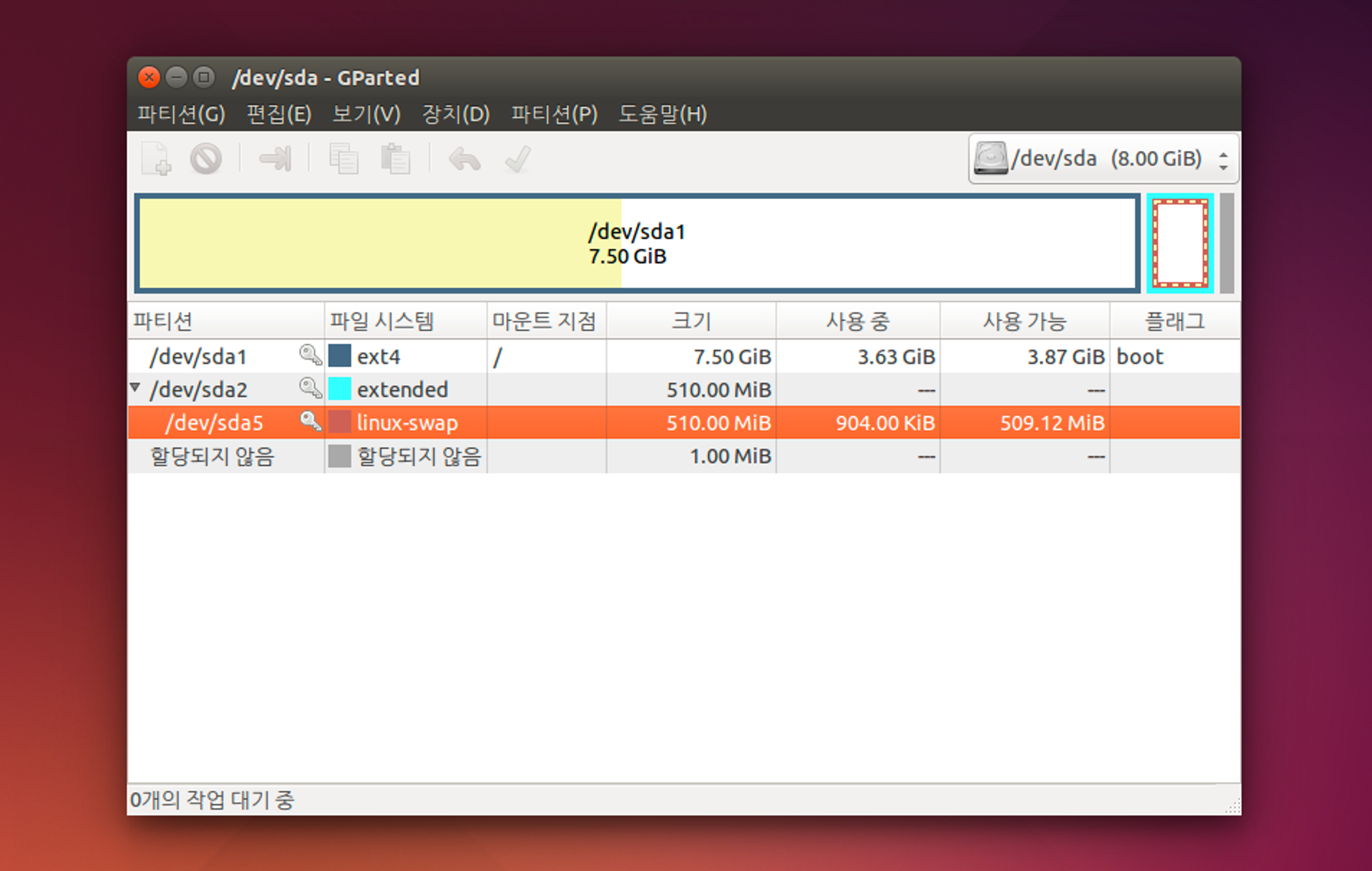The image size is (1372, 871).
Task: Click the key icon on /dev/sda5 row
Action: [310, 421]
